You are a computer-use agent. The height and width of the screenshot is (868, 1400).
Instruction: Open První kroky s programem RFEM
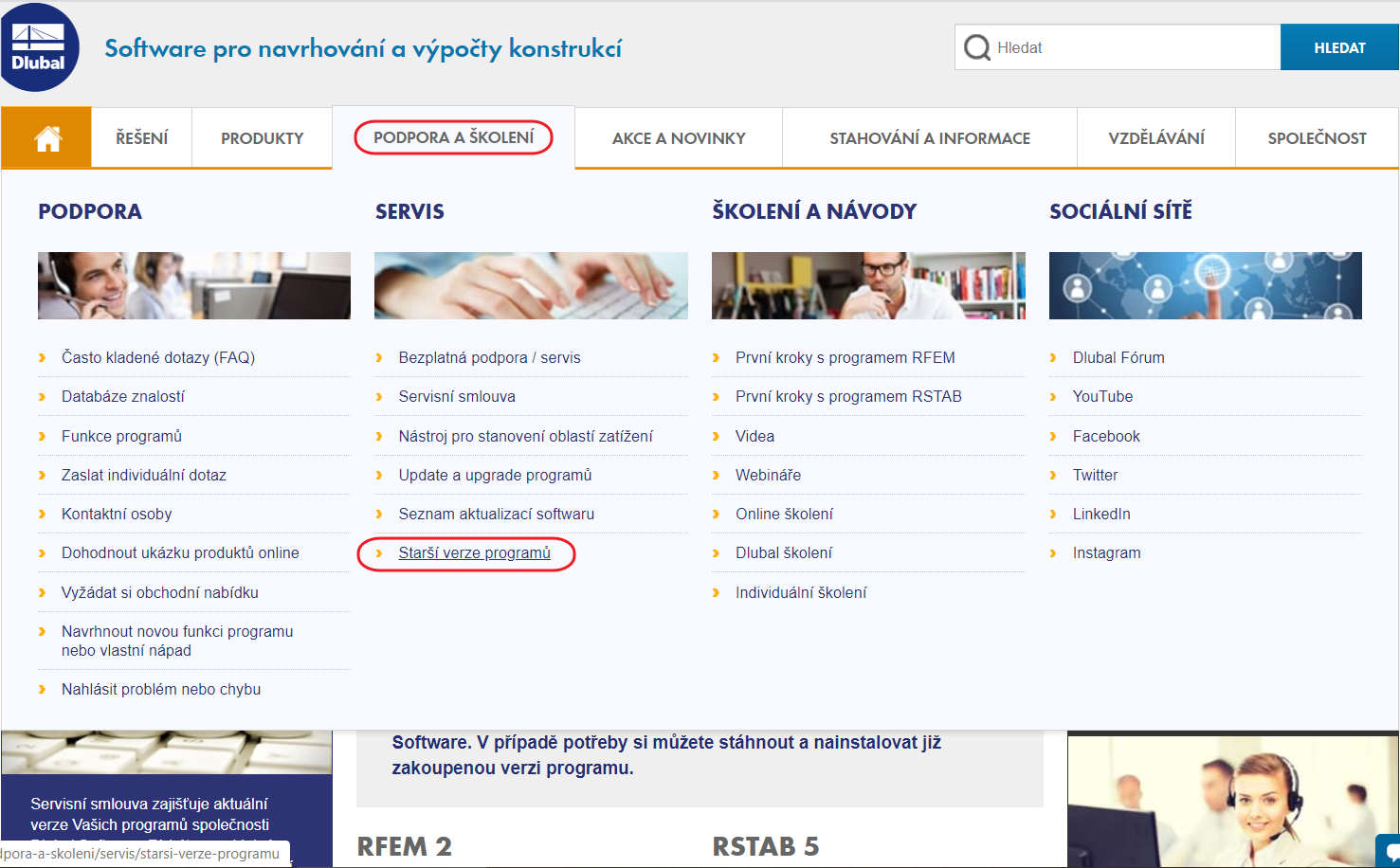845,357
